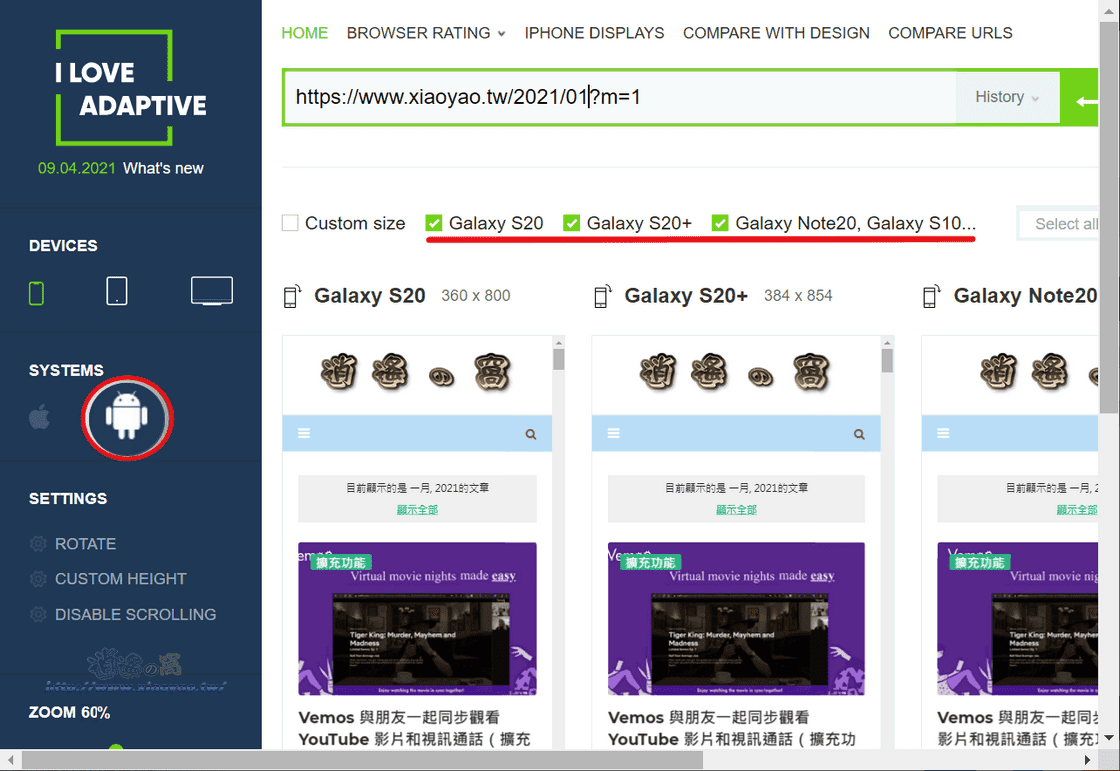Click the Disable Scrolling gear icon
This screenshot has width=1120, height=771.
(38, 615)
